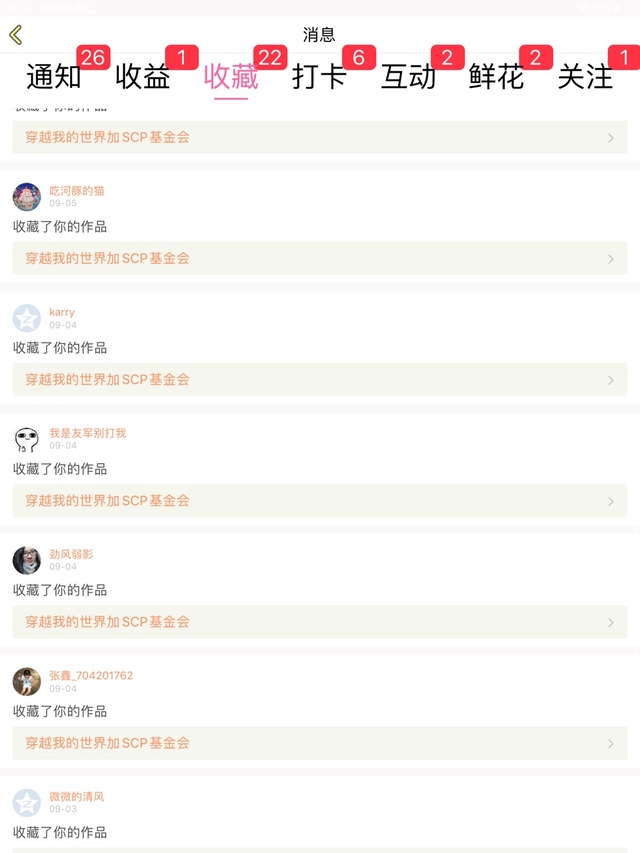Switch to the 通知 tab

[x=54, y=76]
